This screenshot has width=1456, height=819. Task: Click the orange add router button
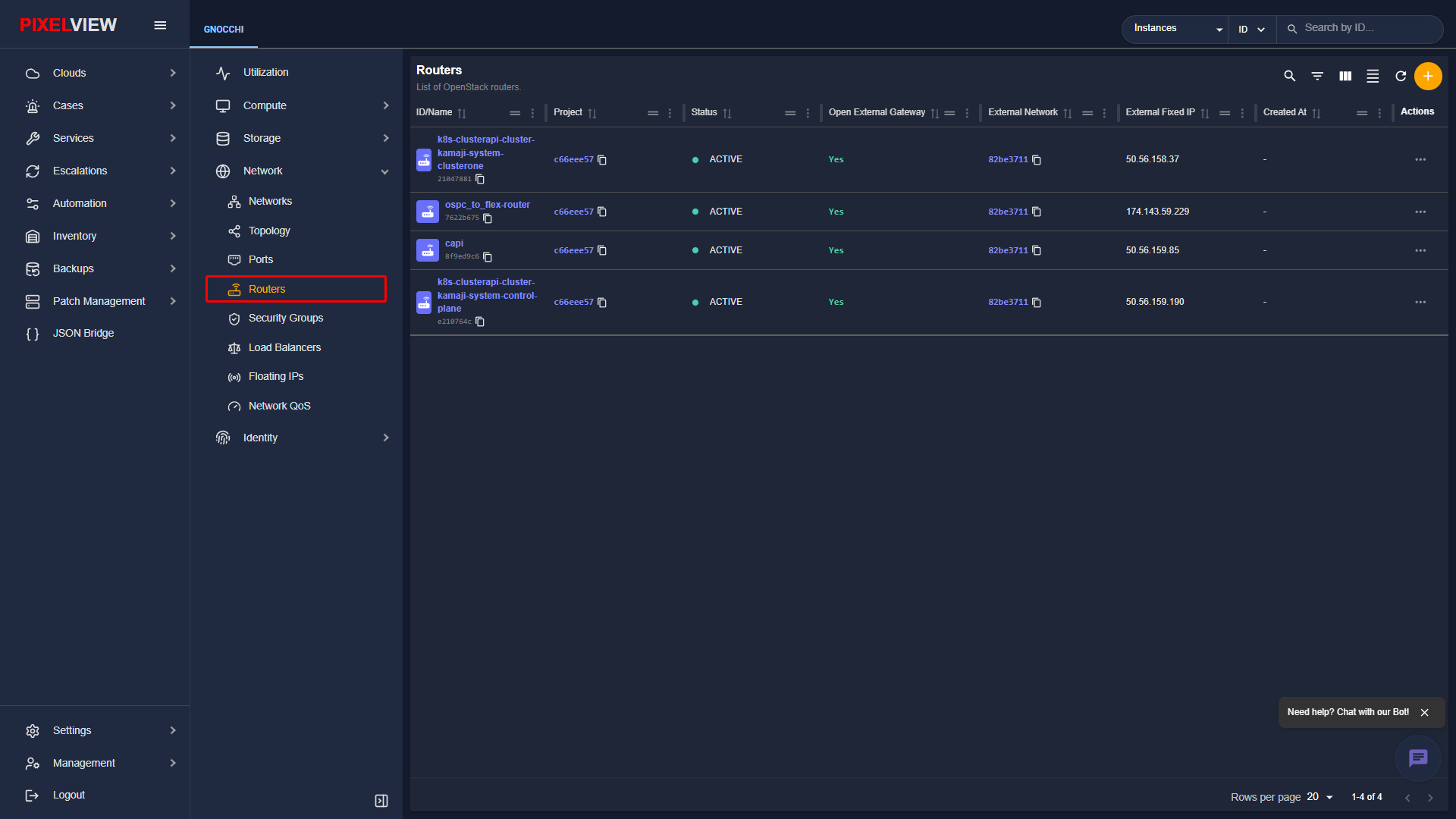coord(1428,76)
